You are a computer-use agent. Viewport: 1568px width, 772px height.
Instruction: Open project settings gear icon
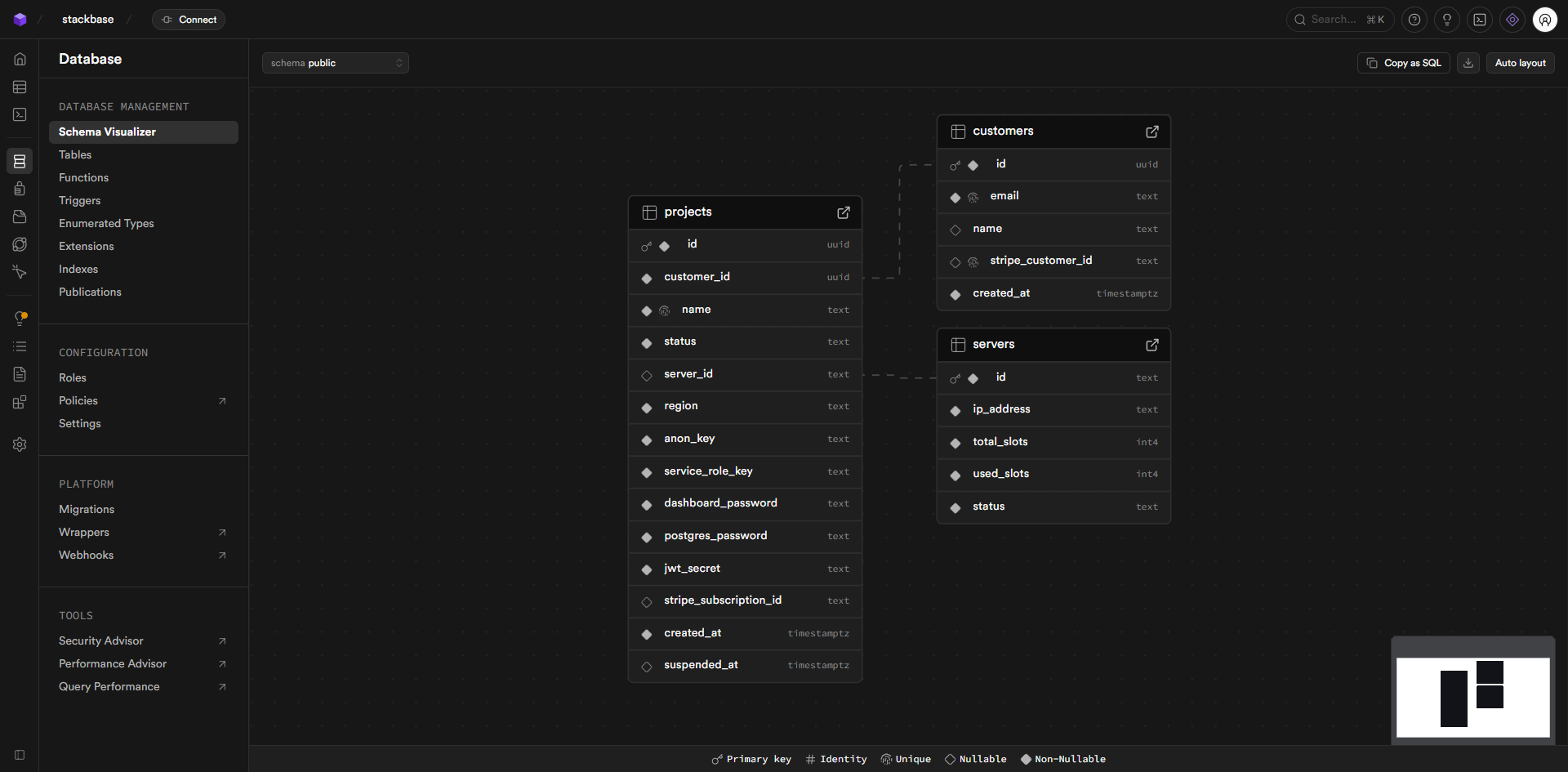coord(20,444)
